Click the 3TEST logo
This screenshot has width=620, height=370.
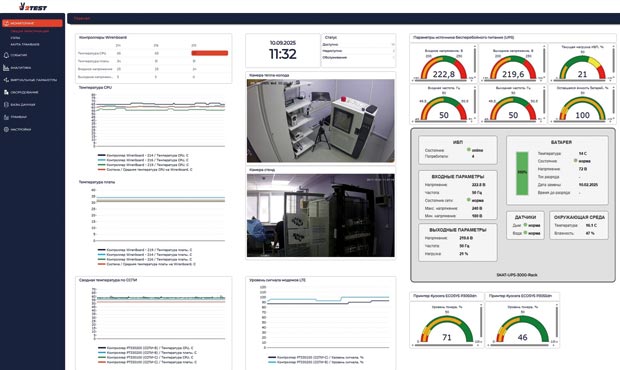click(x=33, y=6)
